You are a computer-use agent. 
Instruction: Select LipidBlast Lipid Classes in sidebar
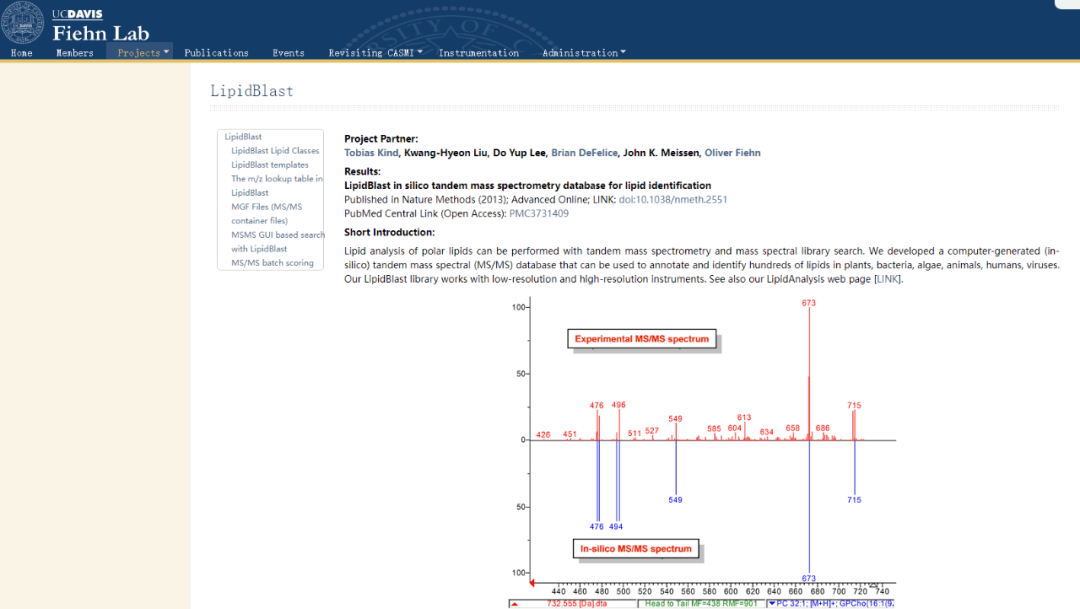(275, 151)
